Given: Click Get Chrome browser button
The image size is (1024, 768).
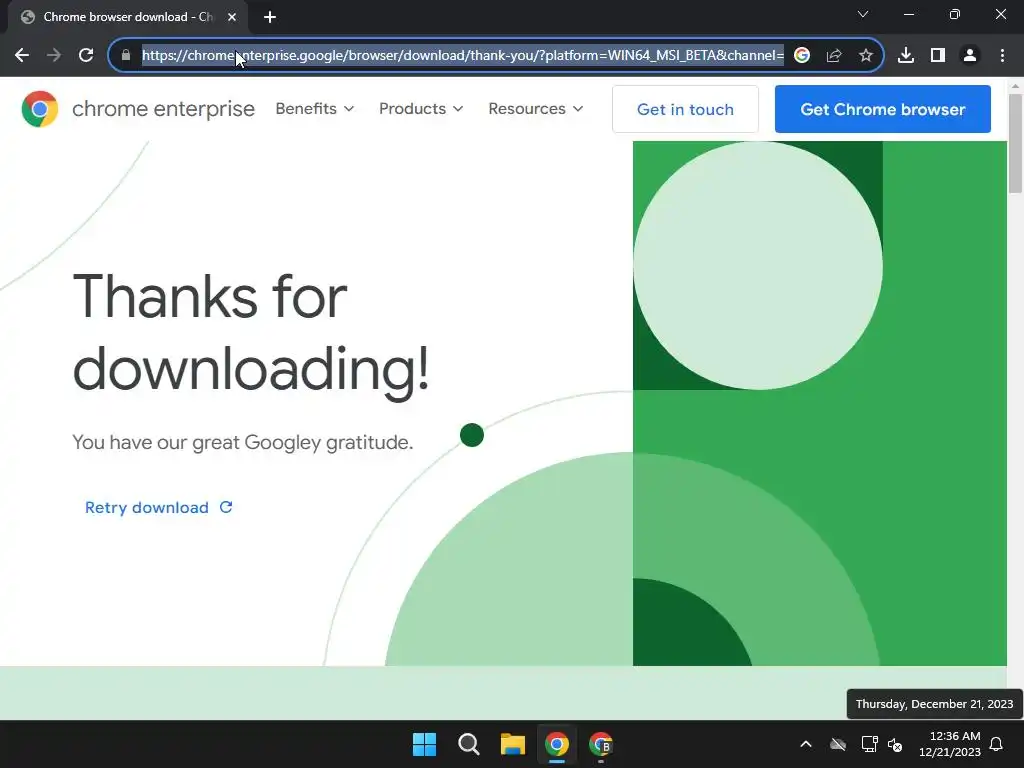Looking at the screenshot, I should tap(882, 109).
